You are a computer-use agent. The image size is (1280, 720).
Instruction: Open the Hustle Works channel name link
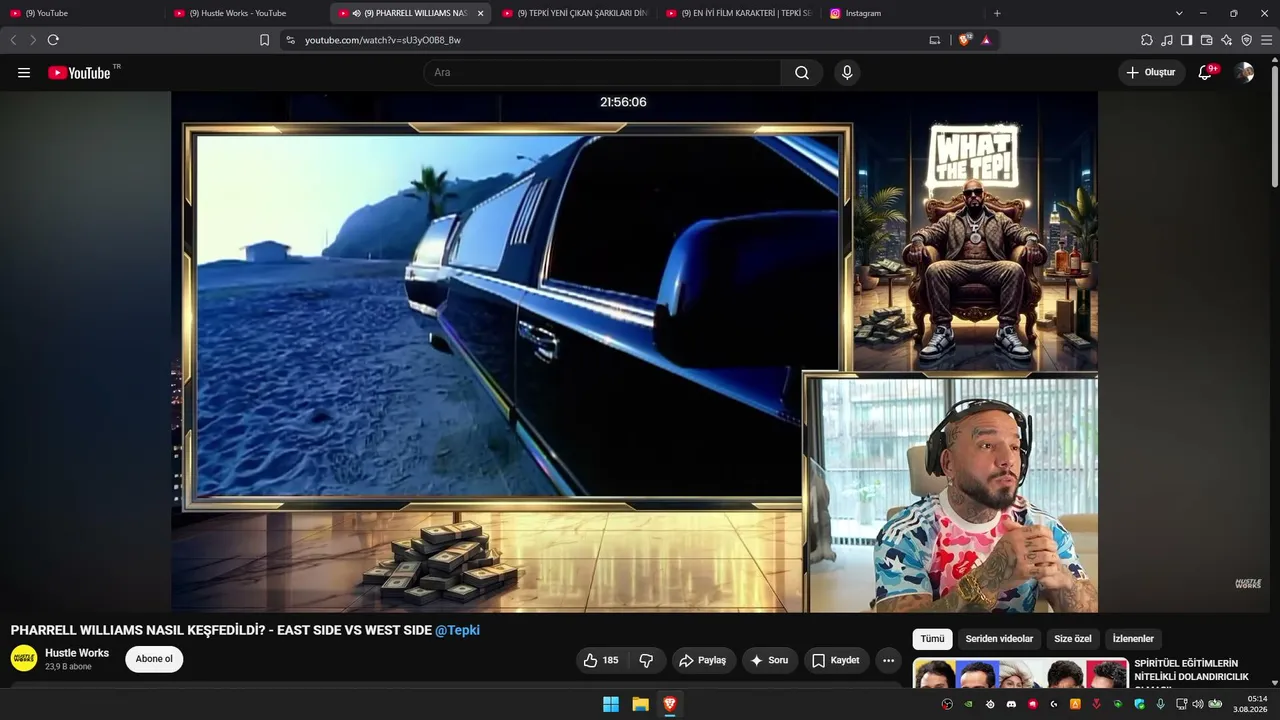tap(77, 653)
